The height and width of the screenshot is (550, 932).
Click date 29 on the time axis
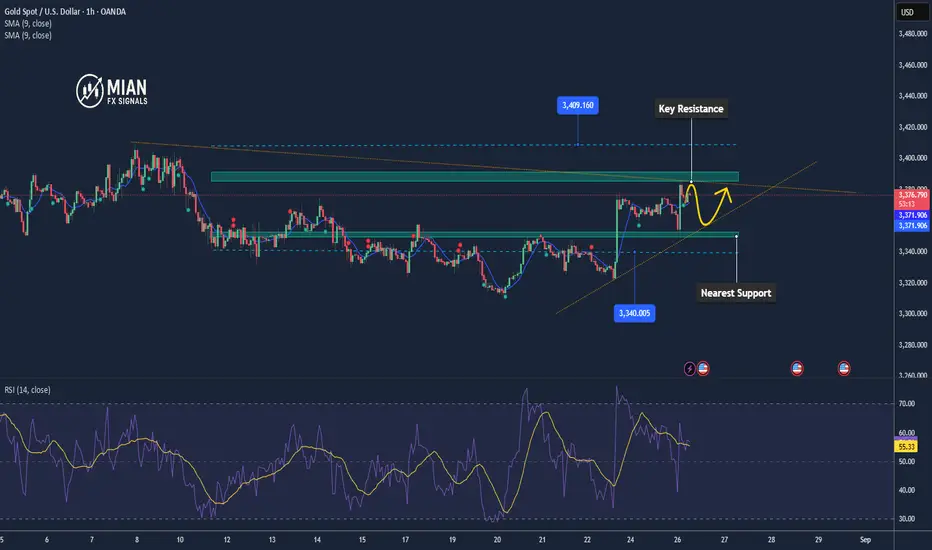pyautogui.click(x=818, y=540)
